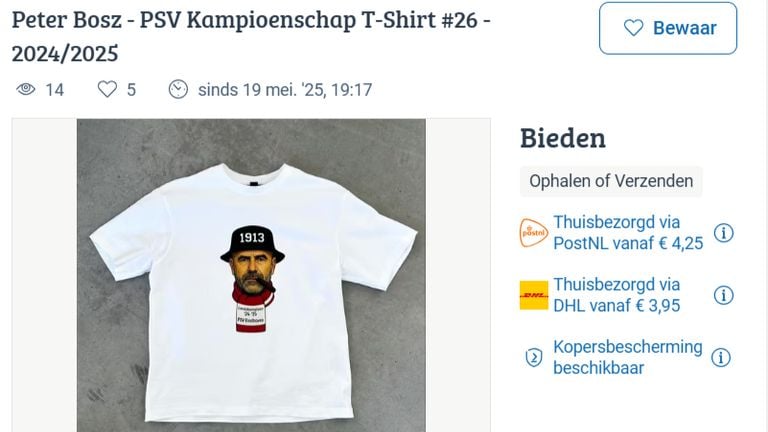768x432 pixels.
Task: Click the clock icon next to date
Action: coord(178,89)
